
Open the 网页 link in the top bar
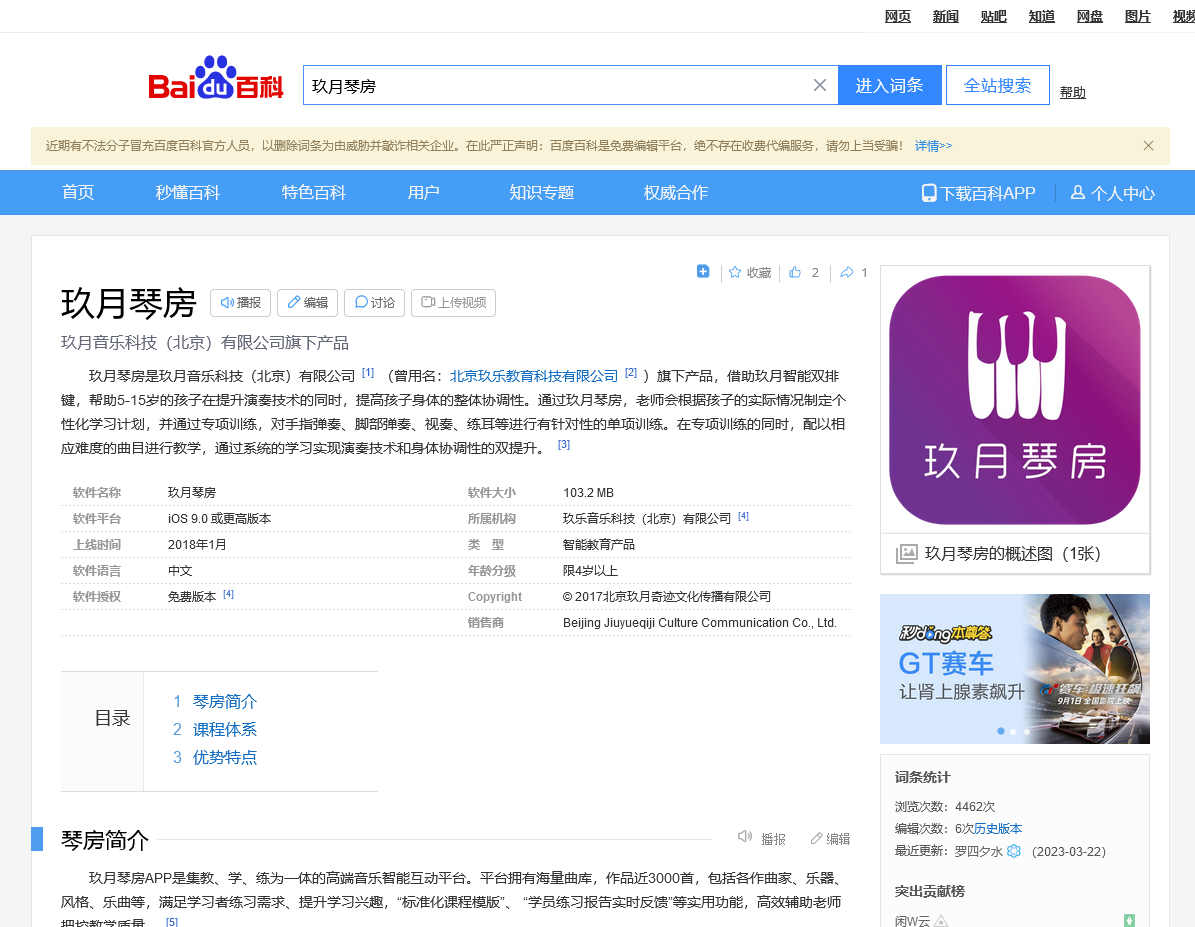point(898,16)
